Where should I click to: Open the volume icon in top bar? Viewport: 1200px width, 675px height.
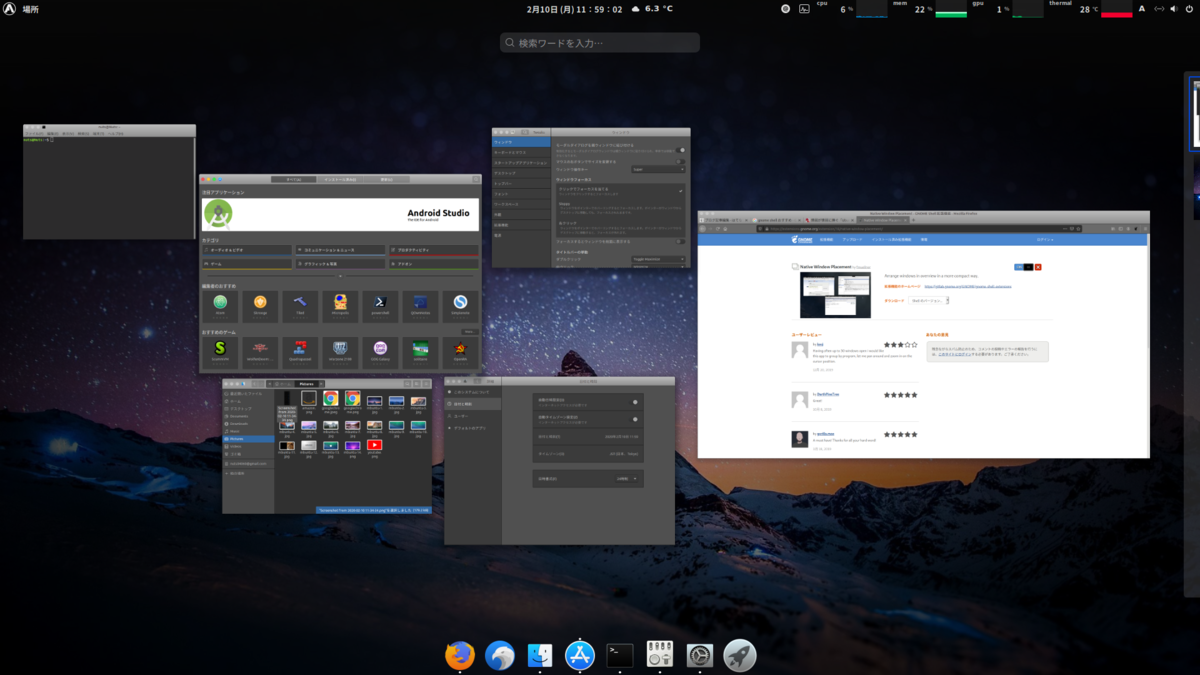tap(1174, 9)
